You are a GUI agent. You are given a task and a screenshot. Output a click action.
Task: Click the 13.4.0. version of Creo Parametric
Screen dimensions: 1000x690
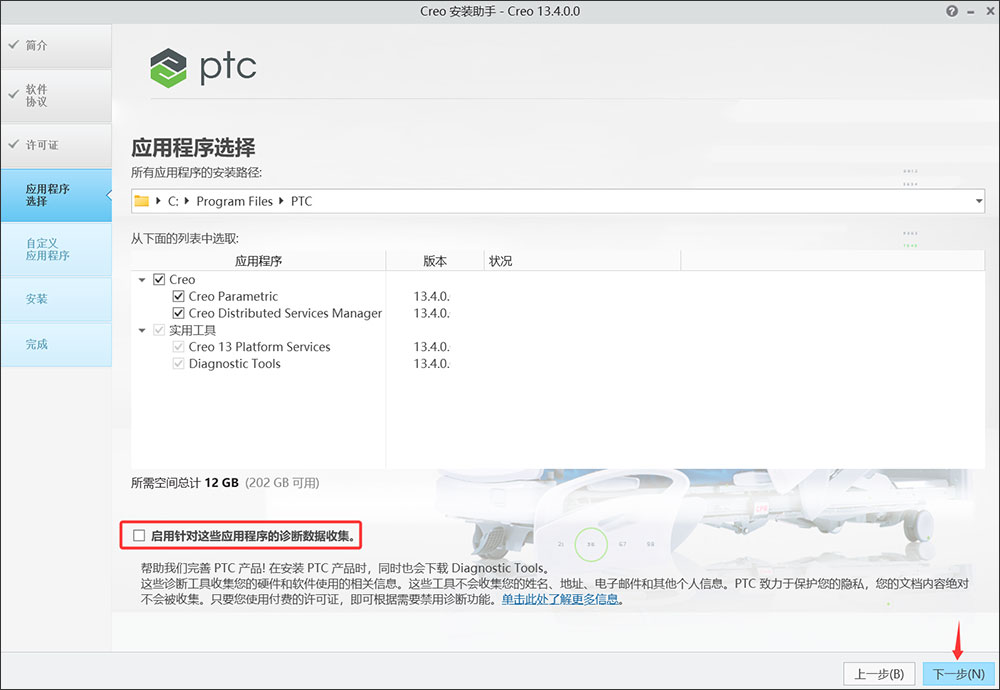[x=432, y=296]
